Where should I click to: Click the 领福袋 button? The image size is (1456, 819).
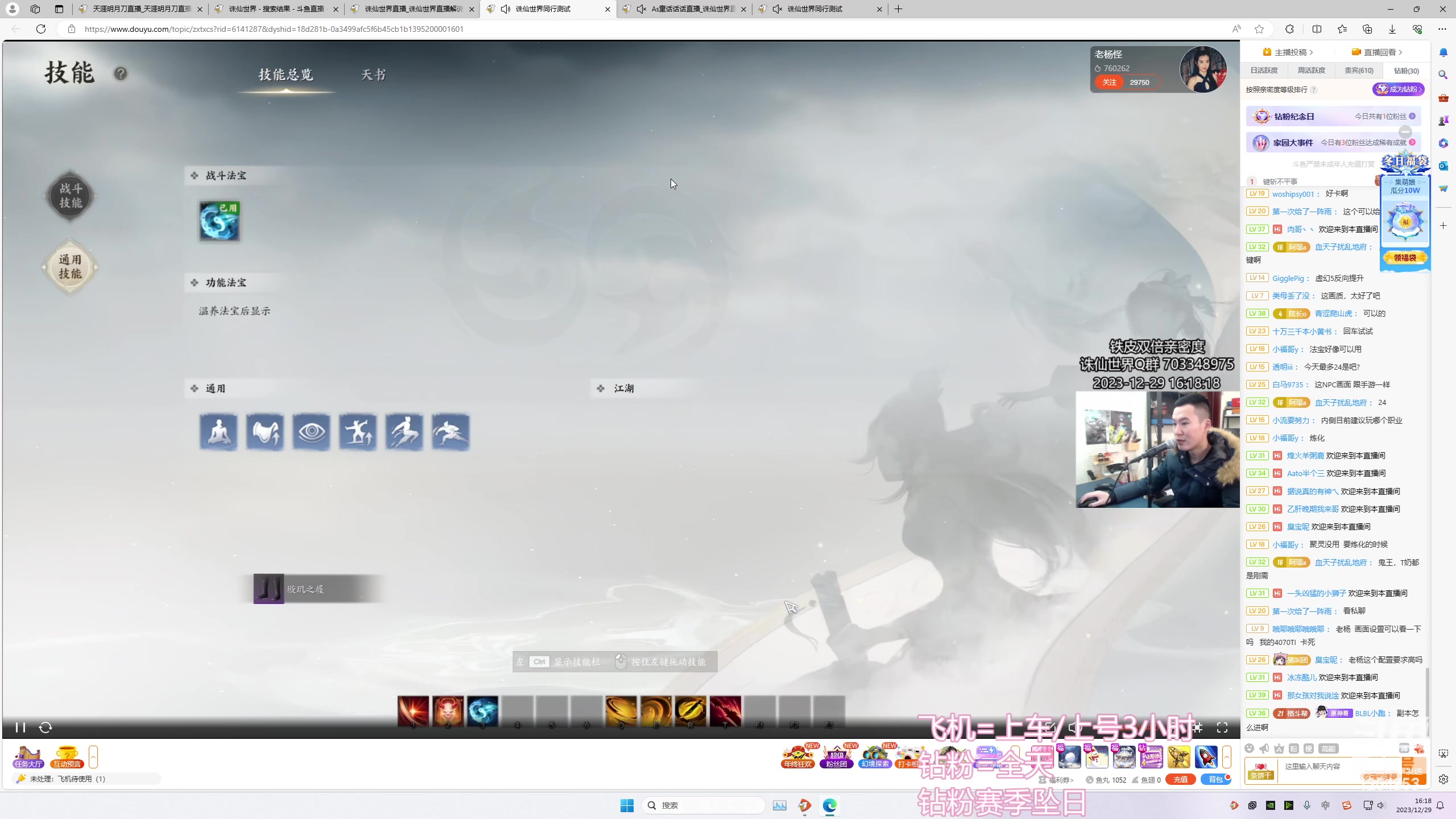tap(1405, 258)
